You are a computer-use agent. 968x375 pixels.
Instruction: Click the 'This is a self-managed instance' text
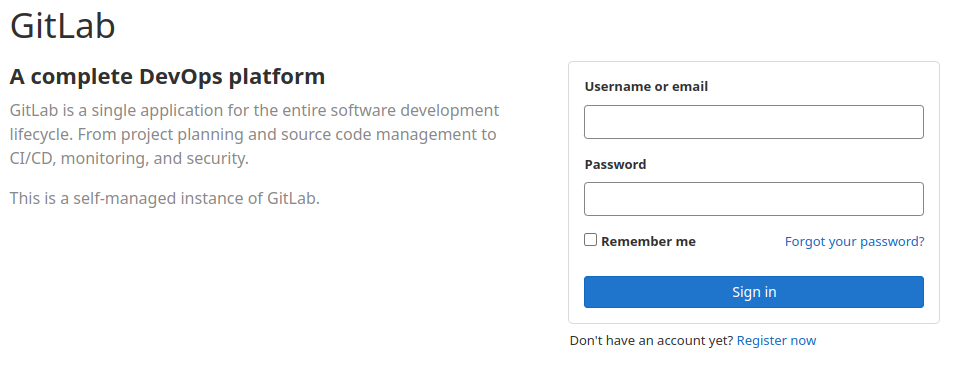[165, 198]
